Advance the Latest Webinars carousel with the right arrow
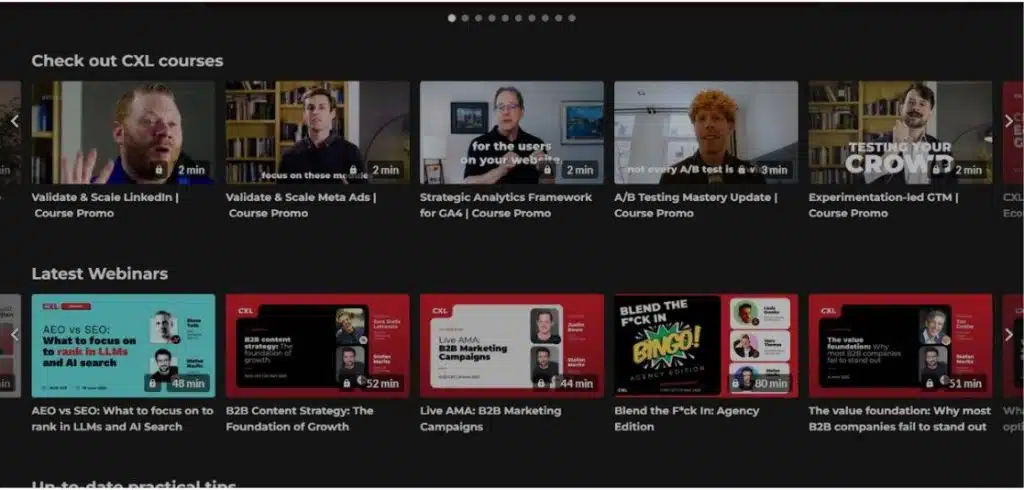 click(1009, 335)
